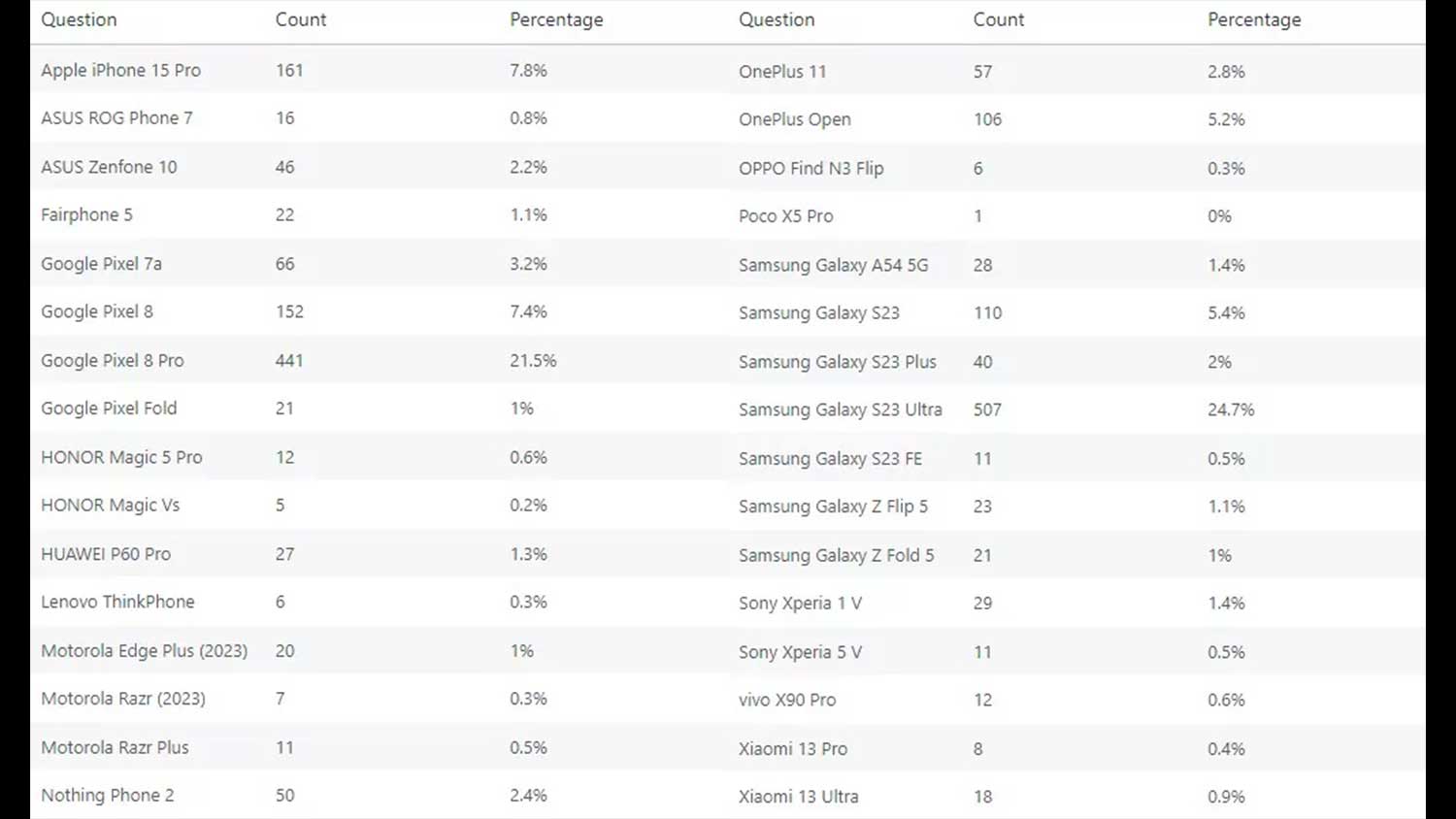Viewport: 1456px width, 819px height.
Task: Click the 7.8% percentage value
Action: click(x=528, y=70)
